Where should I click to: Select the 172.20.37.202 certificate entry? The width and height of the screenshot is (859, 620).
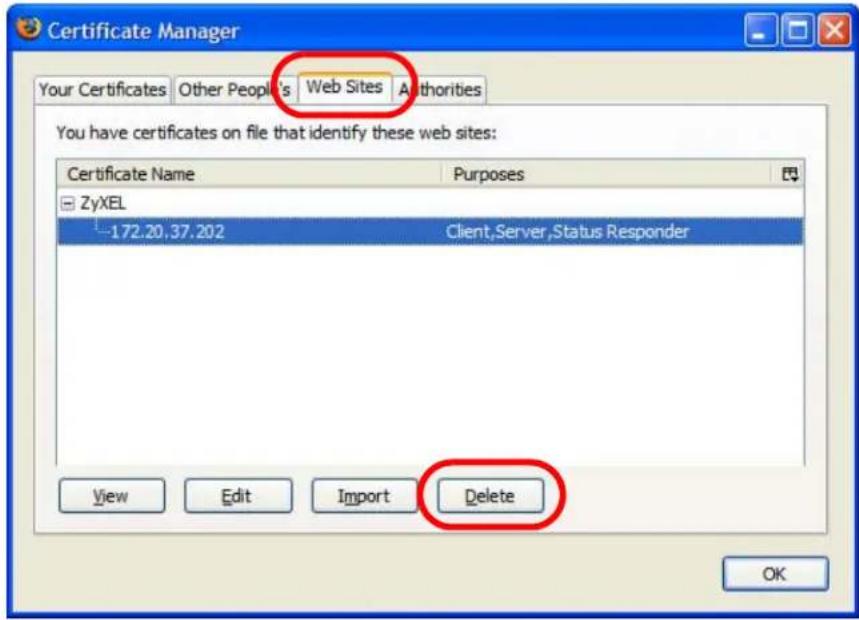click(x=430, y=231)
